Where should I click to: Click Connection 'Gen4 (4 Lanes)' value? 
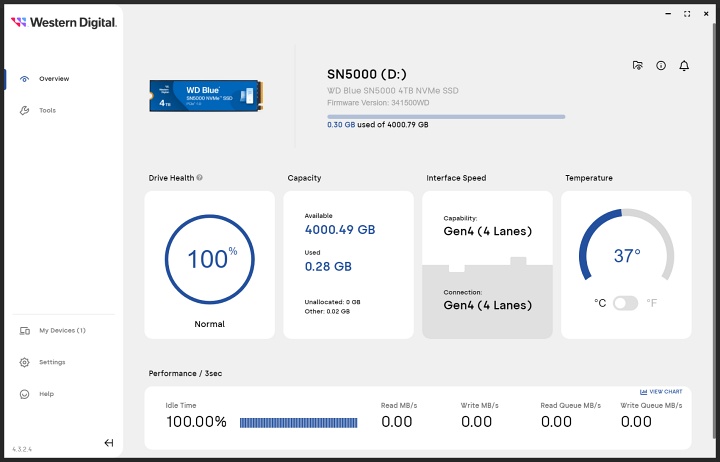(x=488, y=305)
